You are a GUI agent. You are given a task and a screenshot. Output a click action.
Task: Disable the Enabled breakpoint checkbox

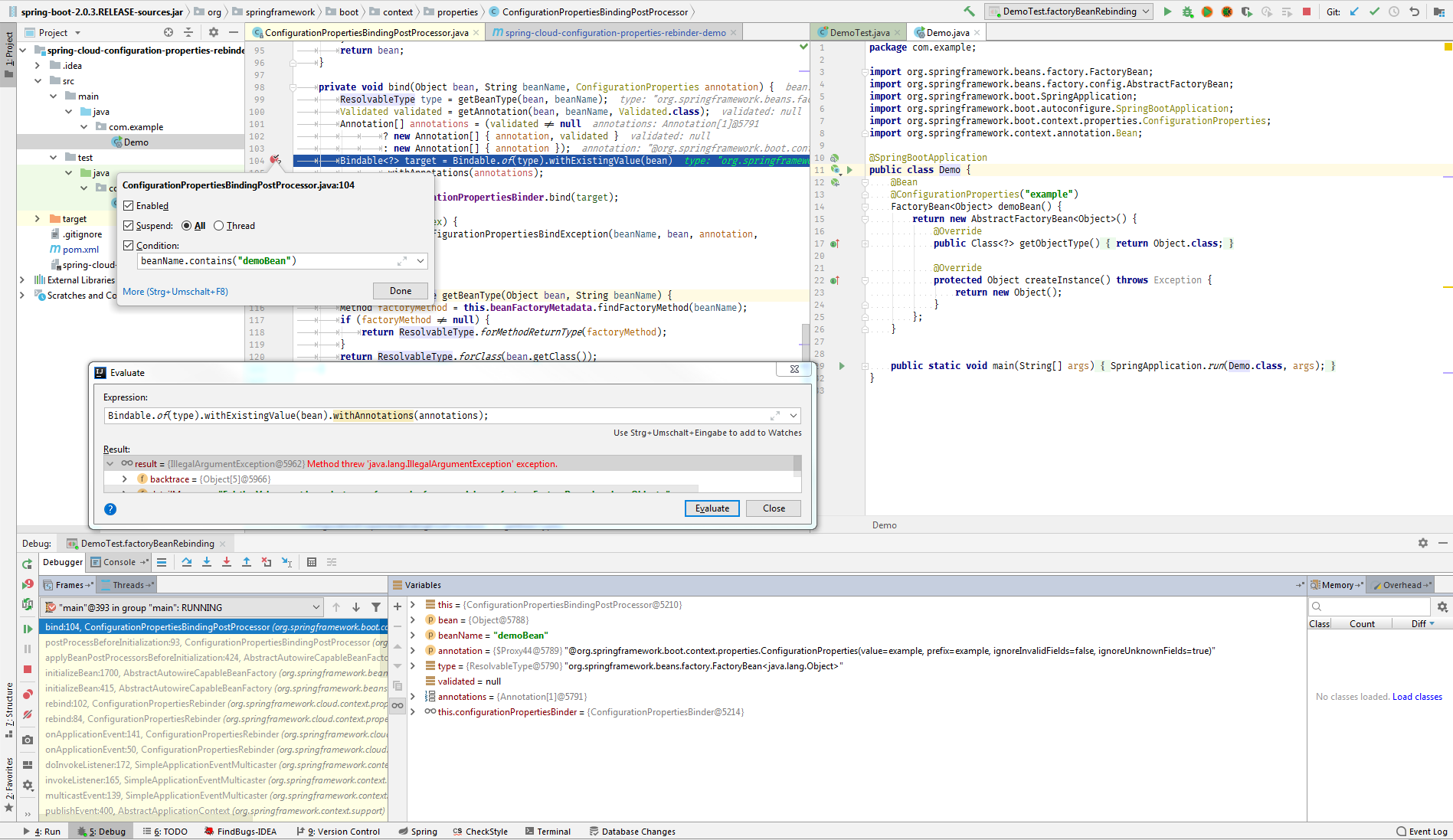(x=129, y=205)
